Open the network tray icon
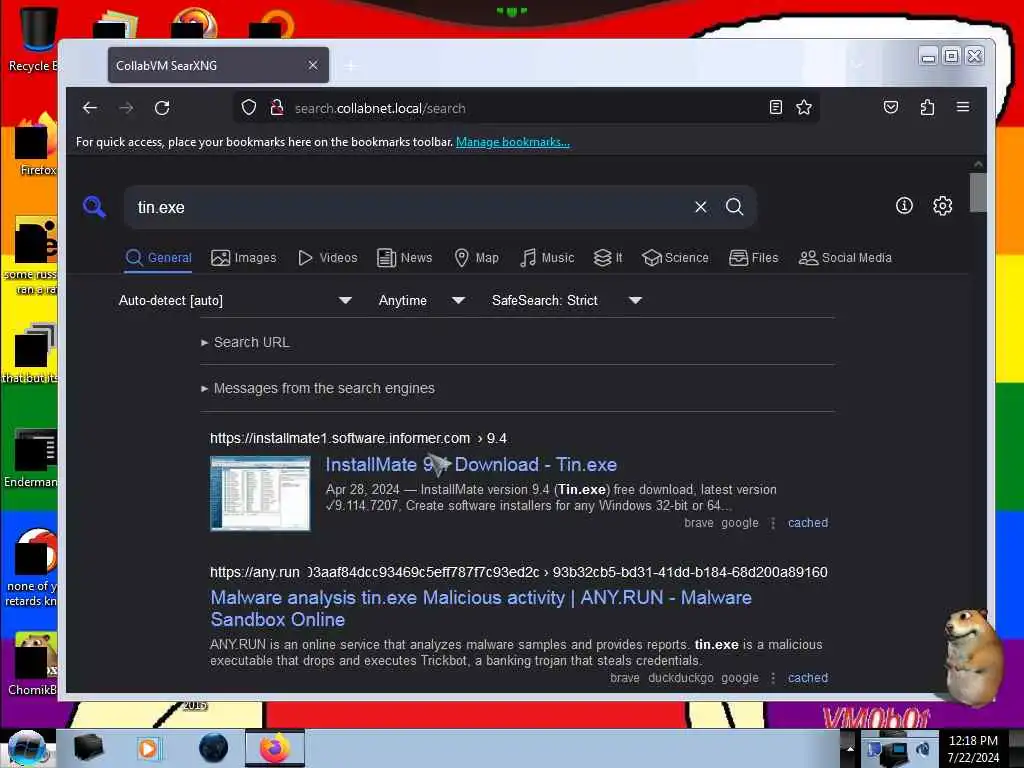The width and height of the screenshot is (1024, 768). click(894, 752)
